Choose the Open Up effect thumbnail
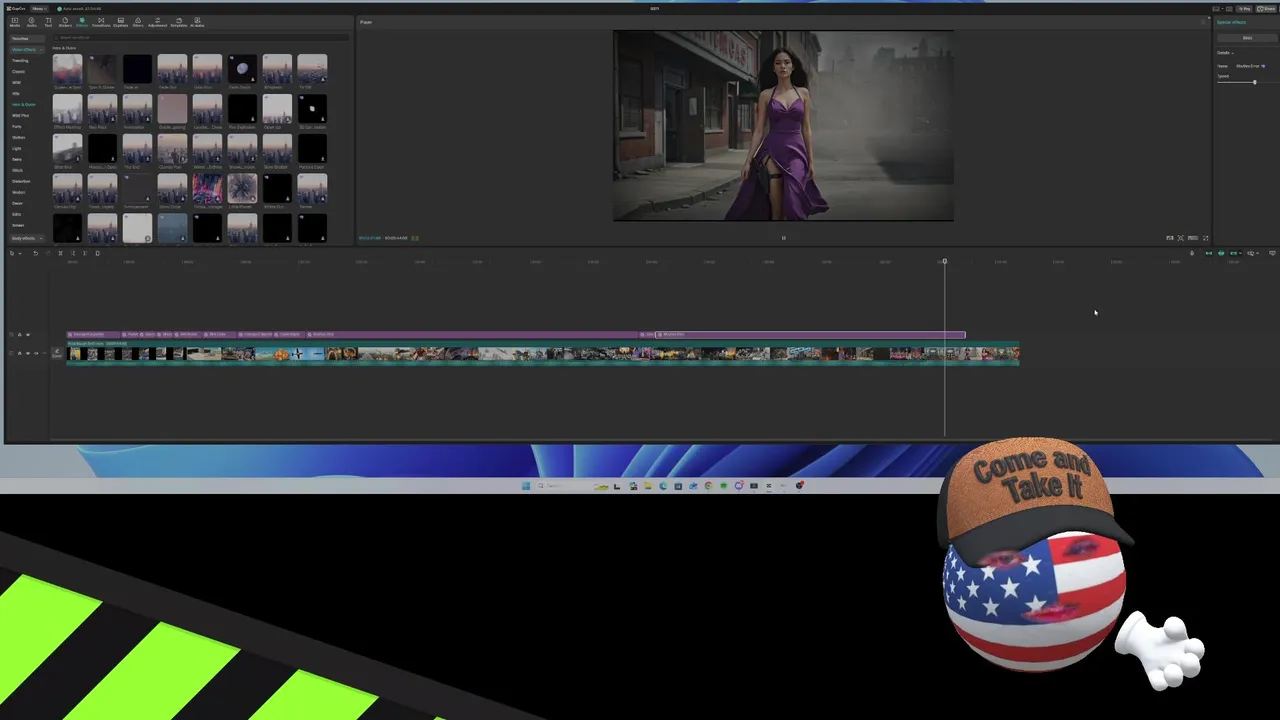Image resolution: width=1280 pixels, height=720 pixels. pyautogui.click(x=277, y=109)
